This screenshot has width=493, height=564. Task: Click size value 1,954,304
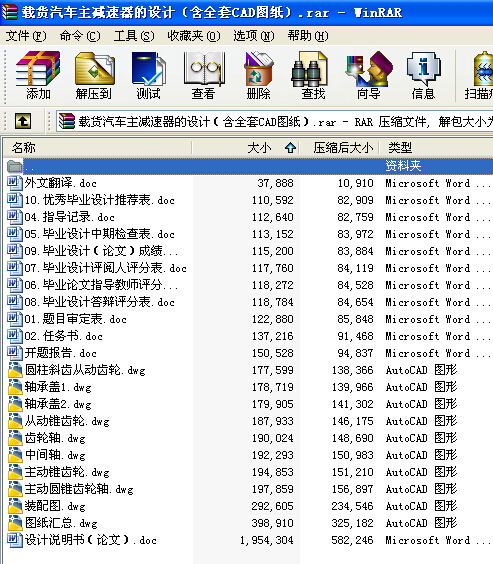pos(266,540)
